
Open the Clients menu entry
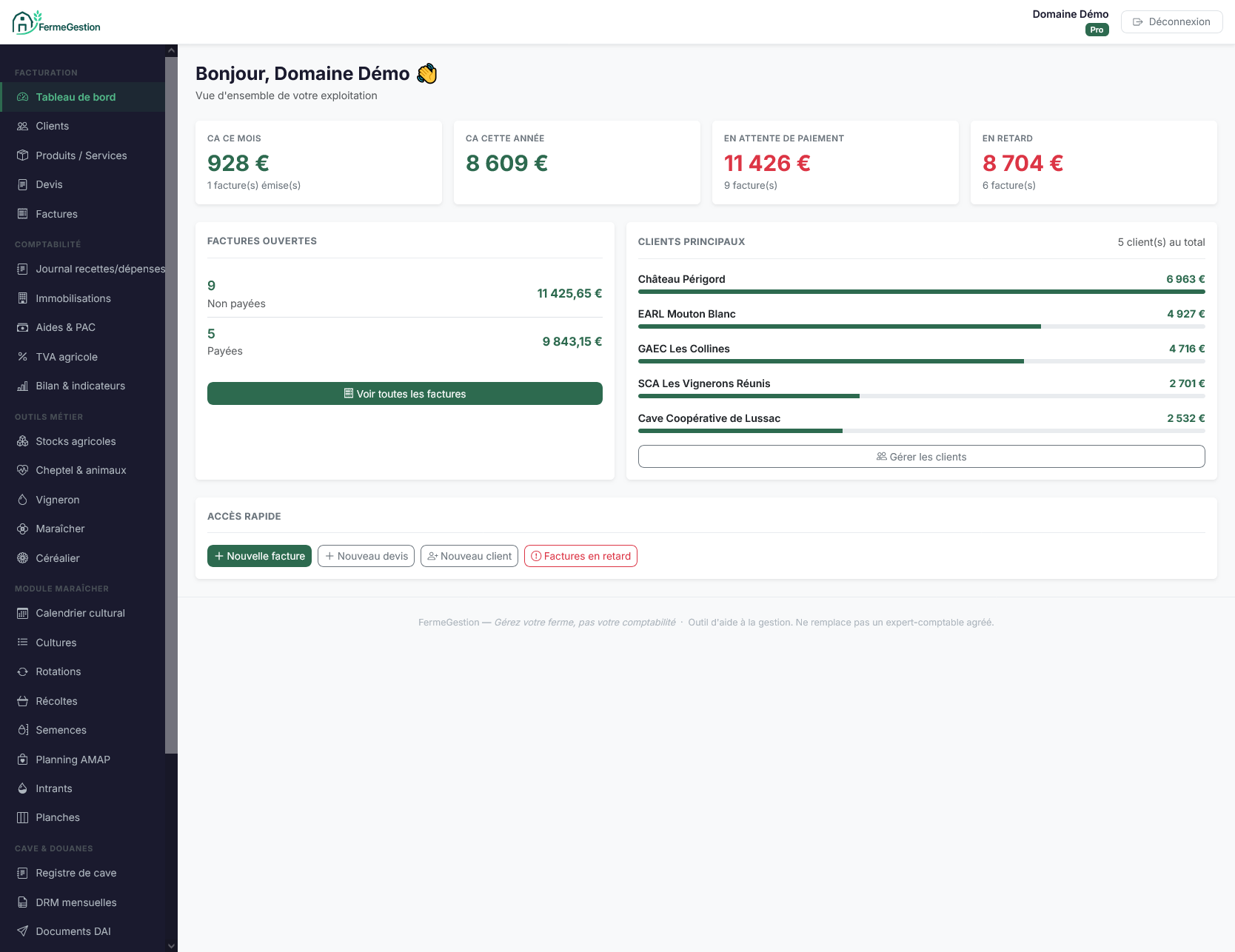83,126
